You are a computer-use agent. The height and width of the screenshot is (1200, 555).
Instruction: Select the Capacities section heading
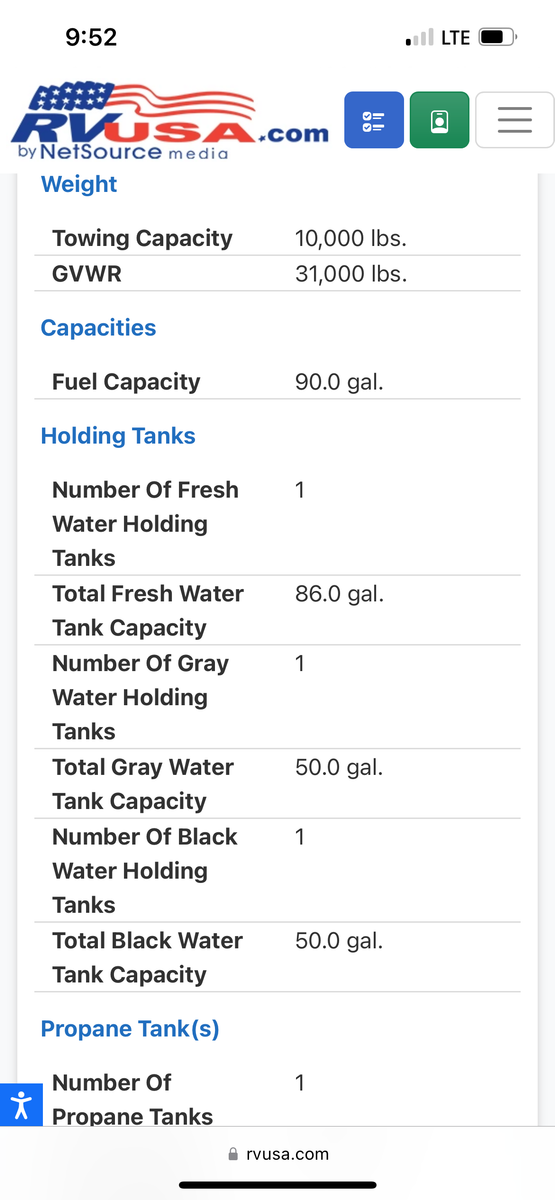[98, 328]
